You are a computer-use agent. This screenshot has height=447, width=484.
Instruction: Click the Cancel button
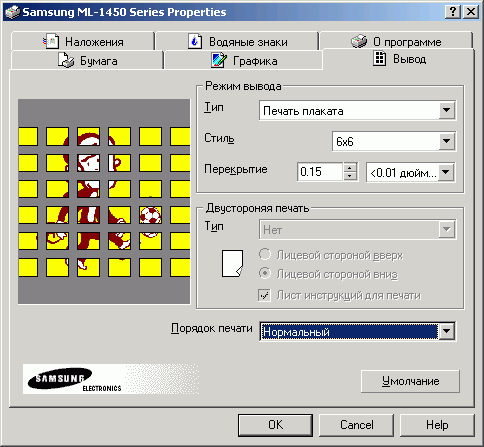pos(356,425)
